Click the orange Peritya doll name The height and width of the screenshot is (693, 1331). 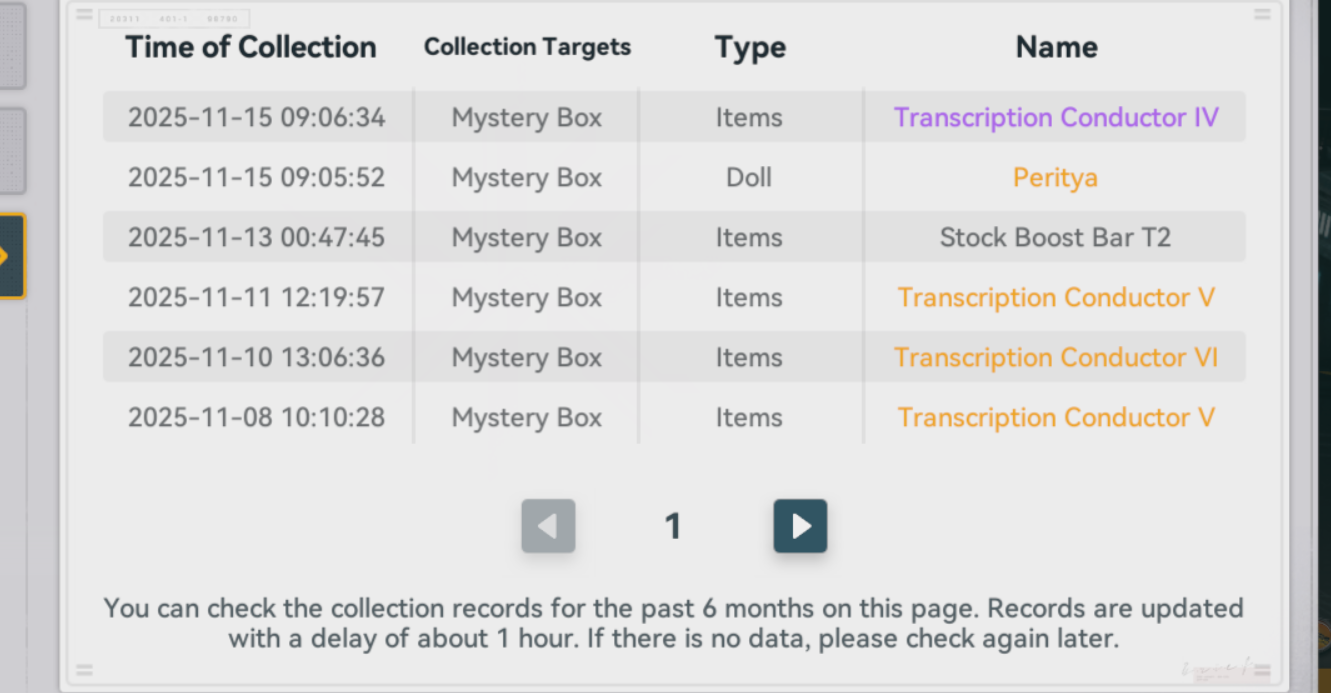click(1055, 177)
